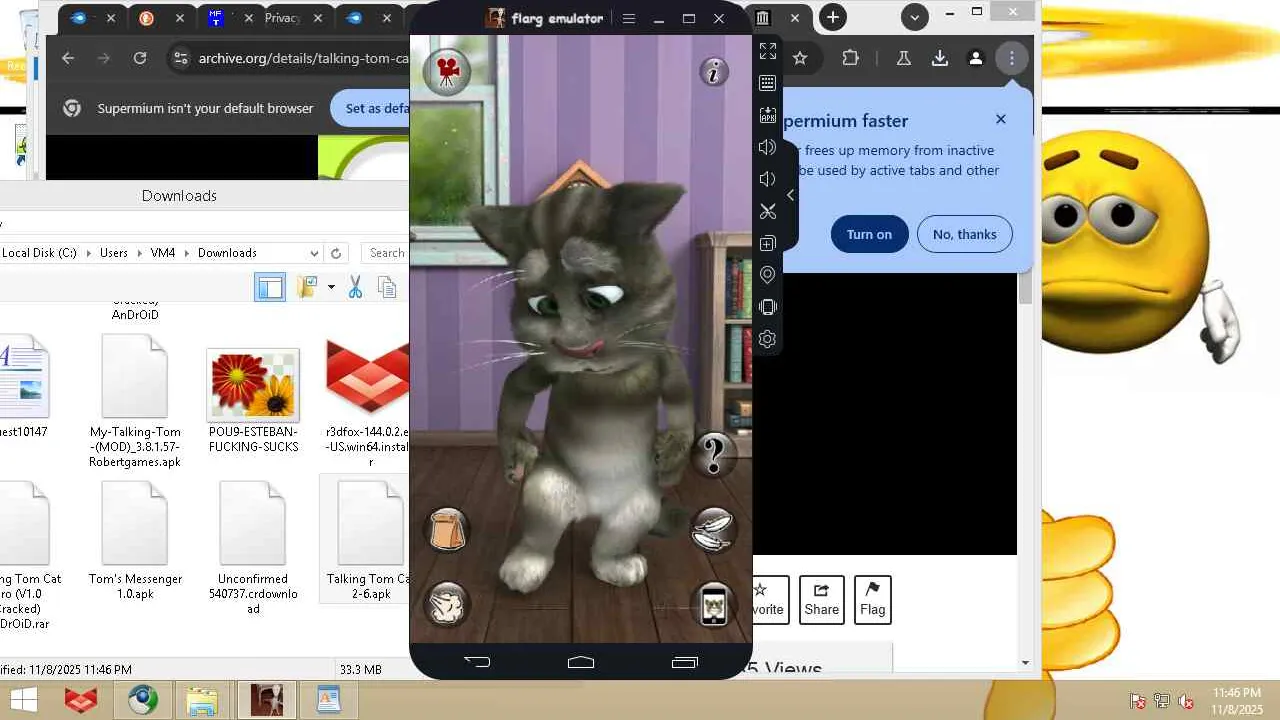
Task: Open the emulator keyboard mapping icon
Action: (768, 83)
